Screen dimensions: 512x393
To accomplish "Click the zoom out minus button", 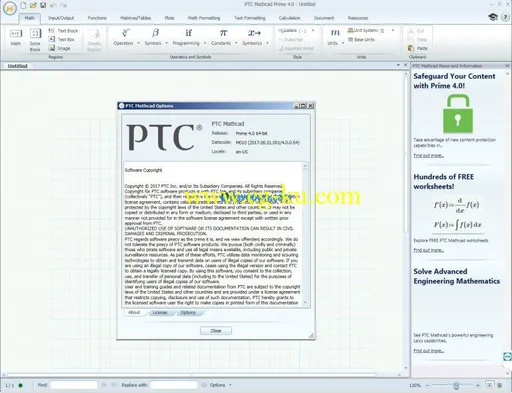I will tap(428, 385).
